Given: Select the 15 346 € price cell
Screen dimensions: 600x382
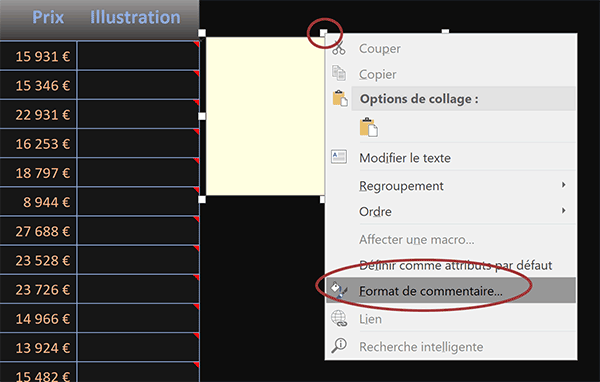Looking at the screenshot, I should pyautogui.click(x=38, y=85).
